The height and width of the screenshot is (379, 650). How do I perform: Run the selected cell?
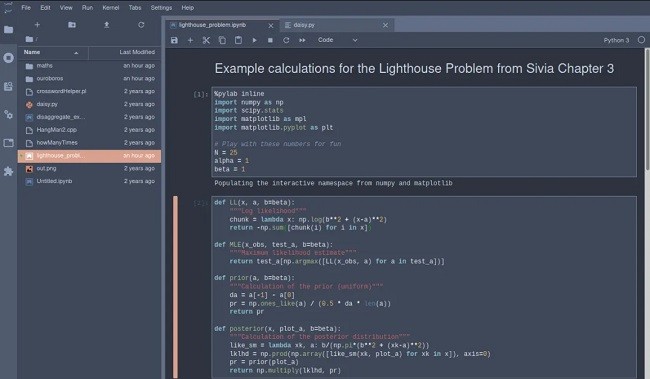coord(254,40)
